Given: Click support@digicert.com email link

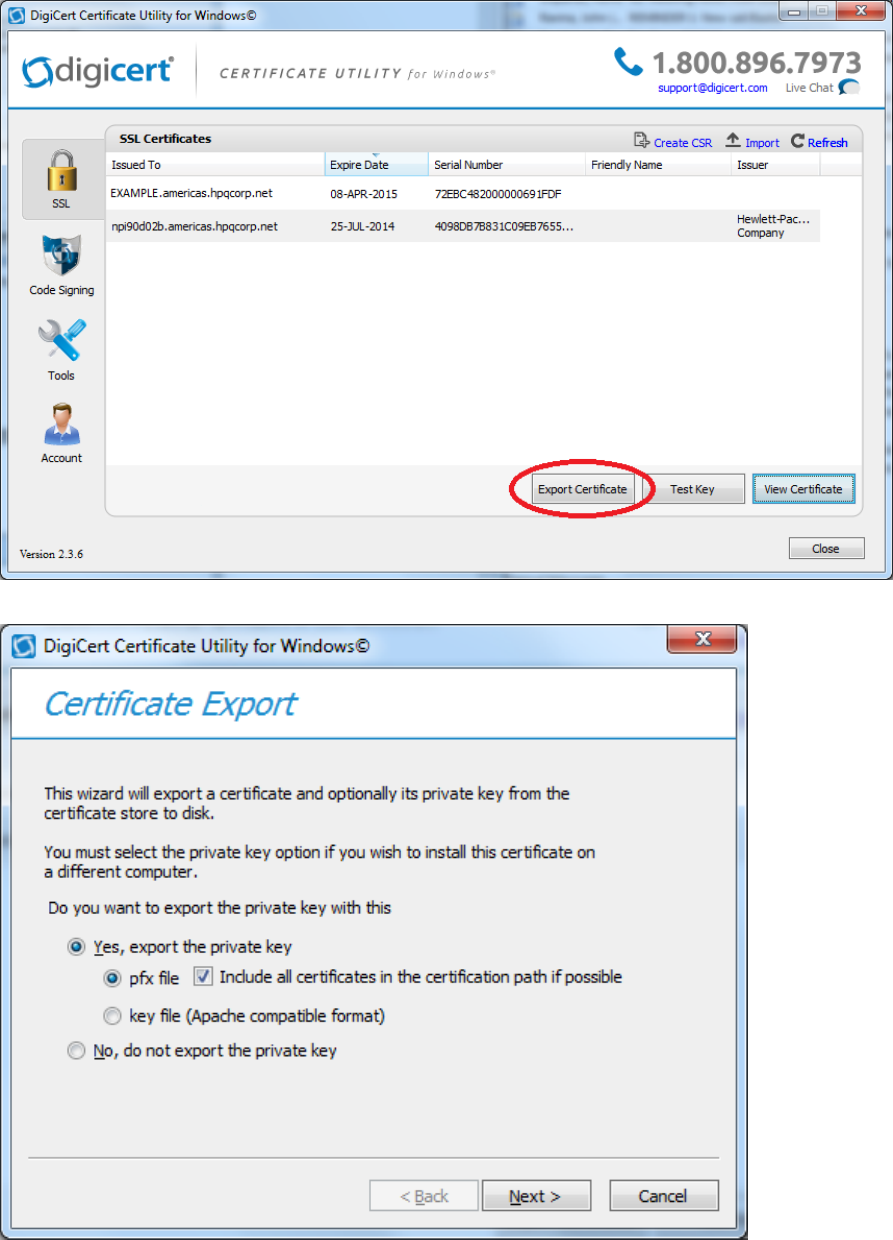Looking at the screenshot, I should pyautogui.click(x=712, y=88).
